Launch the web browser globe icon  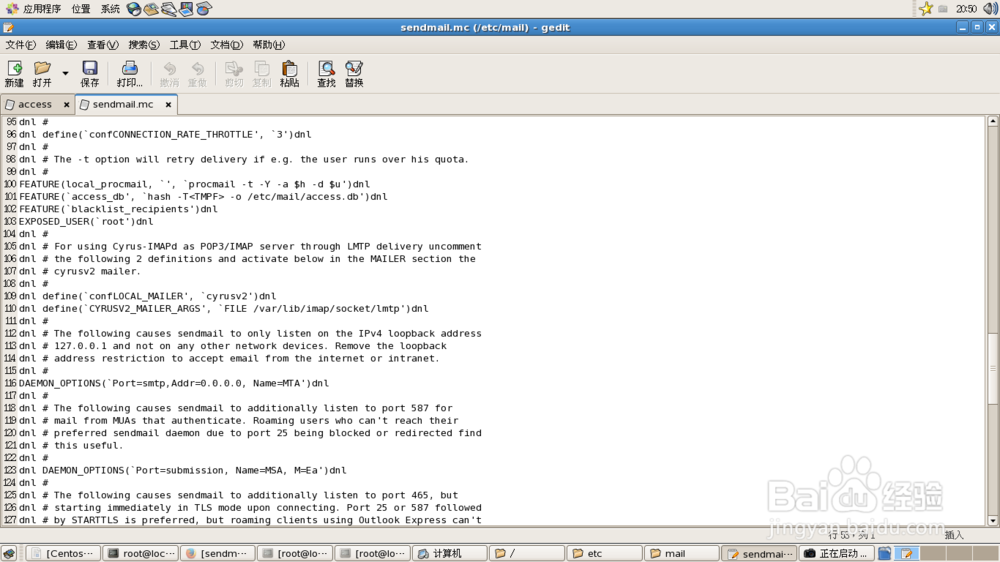[x=134, y=9]
